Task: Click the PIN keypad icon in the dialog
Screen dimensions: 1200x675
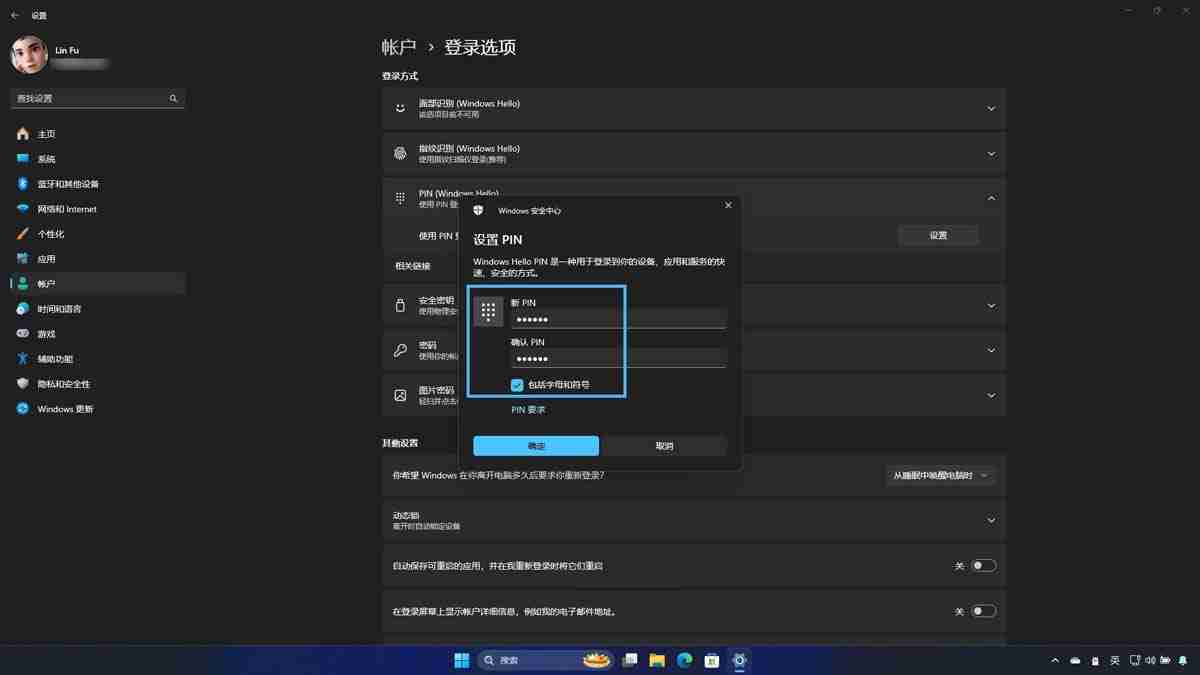Action: (488, 310)
